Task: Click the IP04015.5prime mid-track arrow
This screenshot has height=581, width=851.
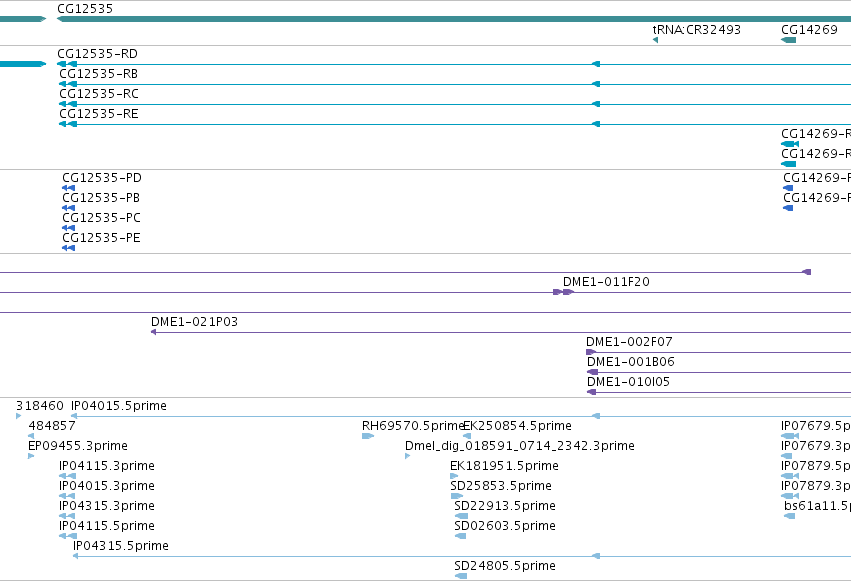Action: point(596,417)
